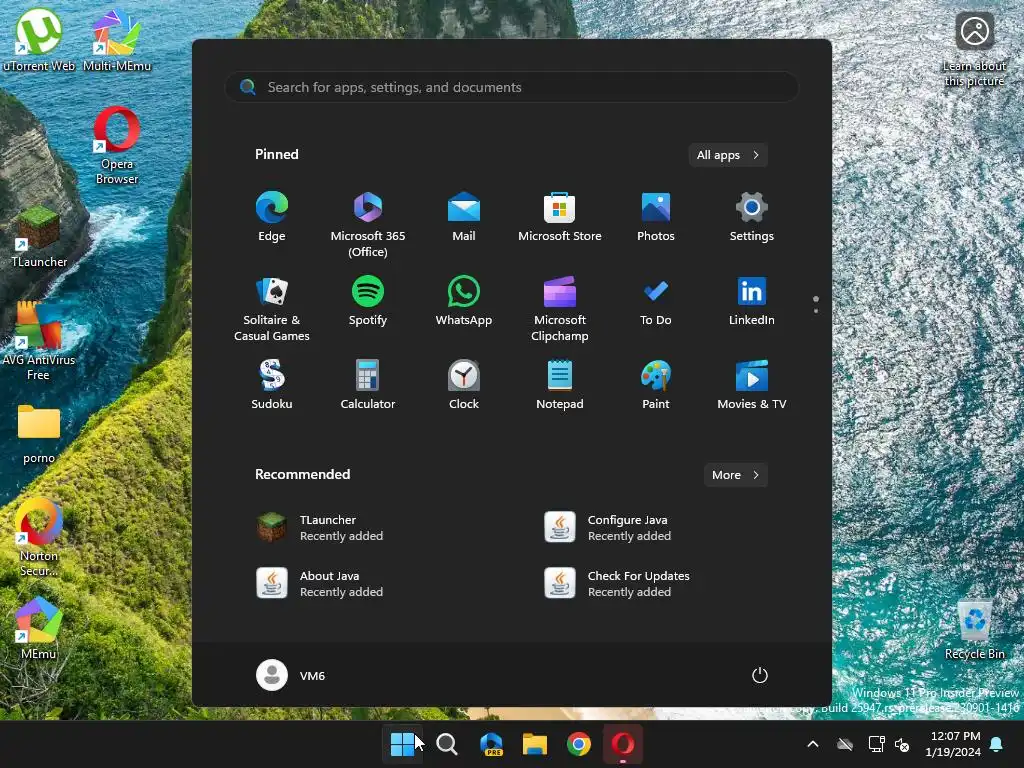Open the Clock app
This screenshot has width=1024, height=768.
464,385
